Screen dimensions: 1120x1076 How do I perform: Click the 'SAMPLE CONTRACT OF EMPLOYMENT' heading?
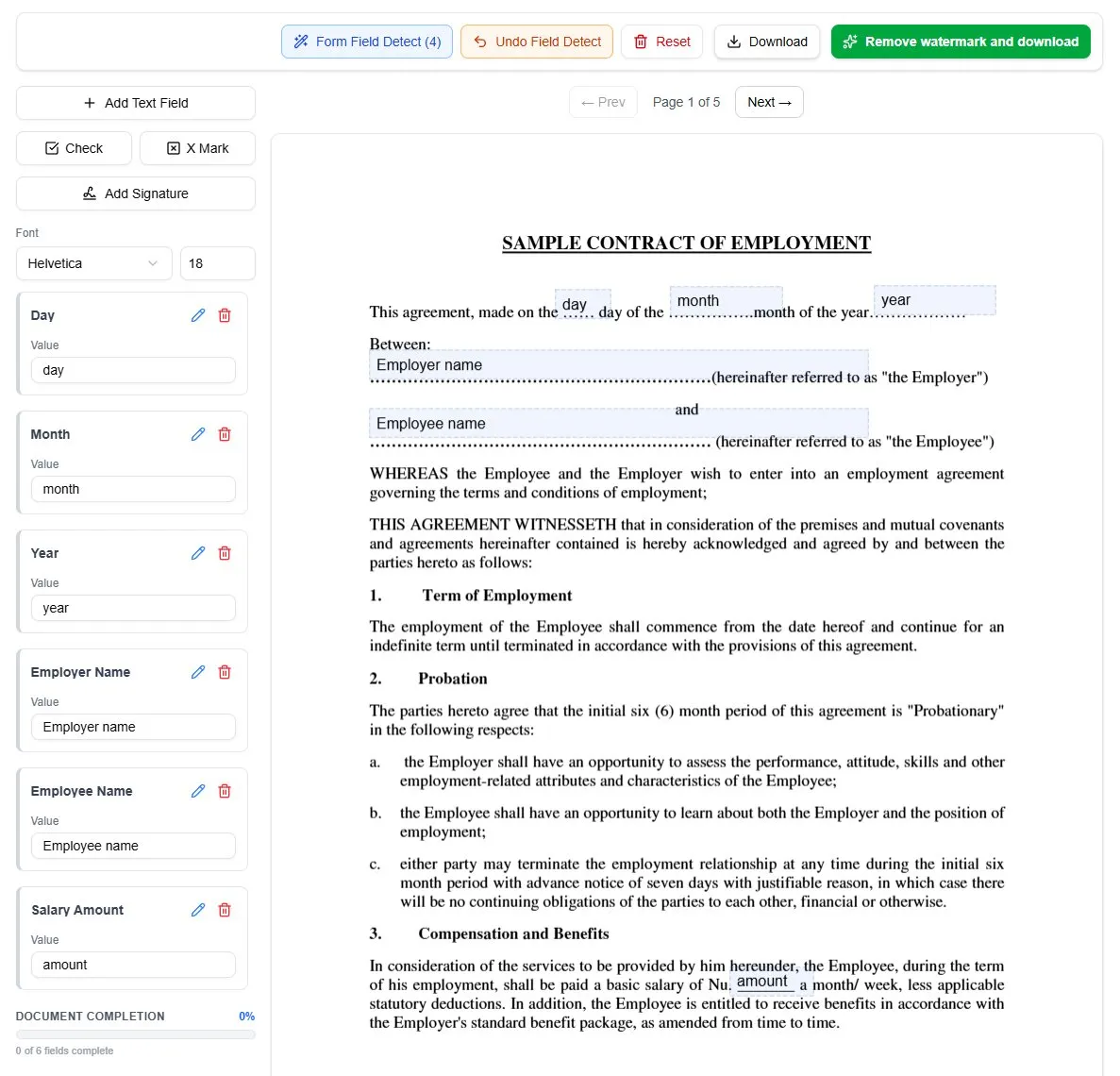[x=686, y=243]
